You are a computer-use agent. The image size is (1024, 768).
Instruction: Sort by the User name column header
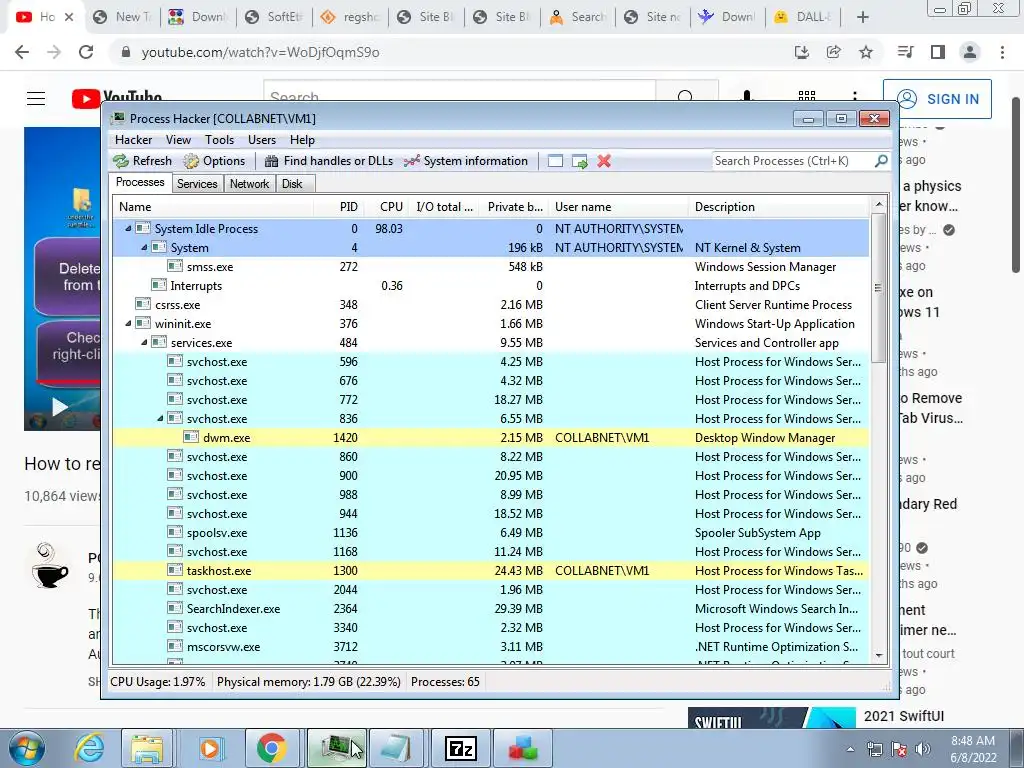619,206
